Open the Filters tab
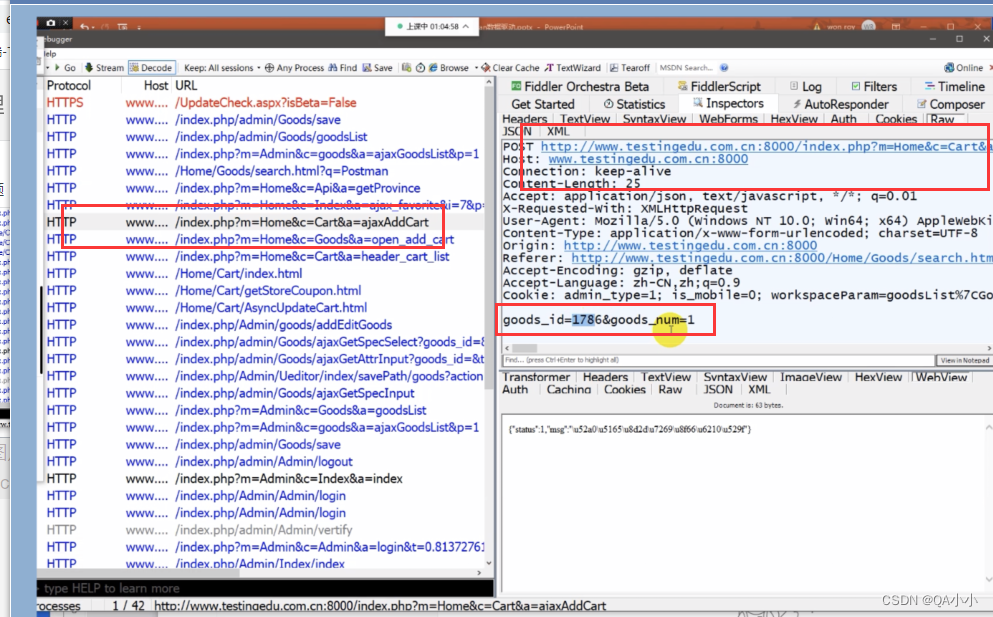Viewport: 993px width, 617px height. (874, 86)
